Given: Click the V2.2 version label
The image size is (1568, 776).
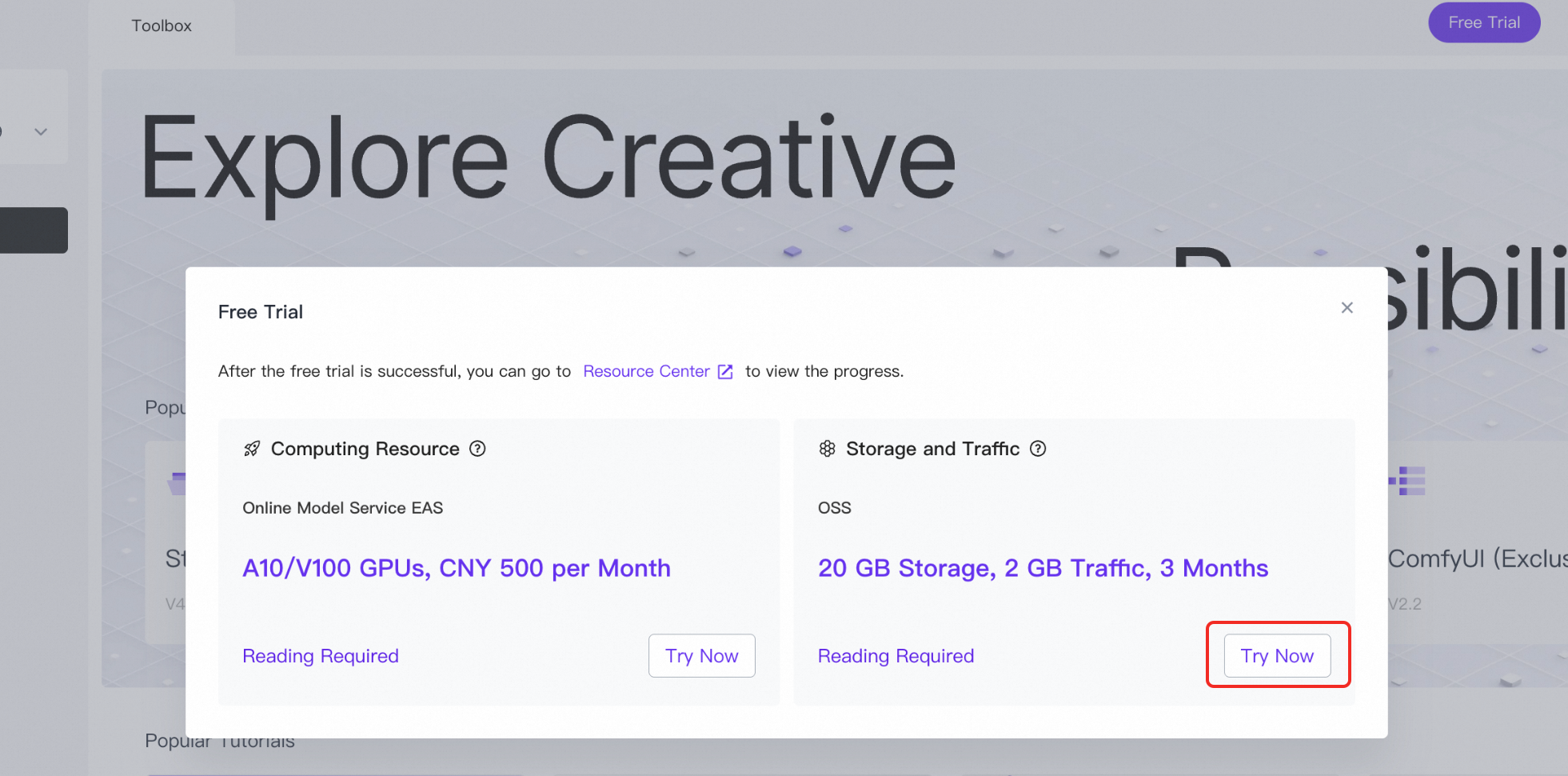Looking at the screenshot, I should 1405,604.
